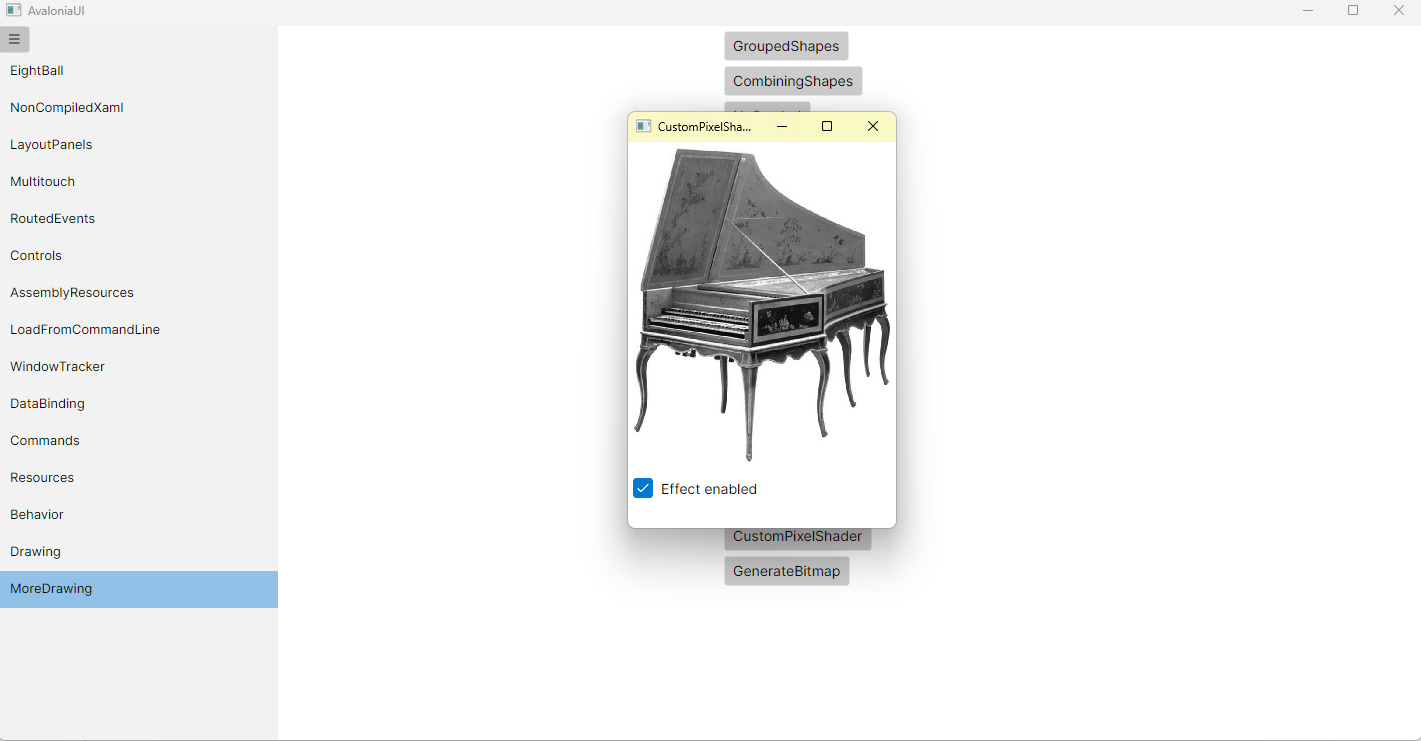
Task: Select the highlighted MoreDrawing item
Action: click(x=139, y=589)
